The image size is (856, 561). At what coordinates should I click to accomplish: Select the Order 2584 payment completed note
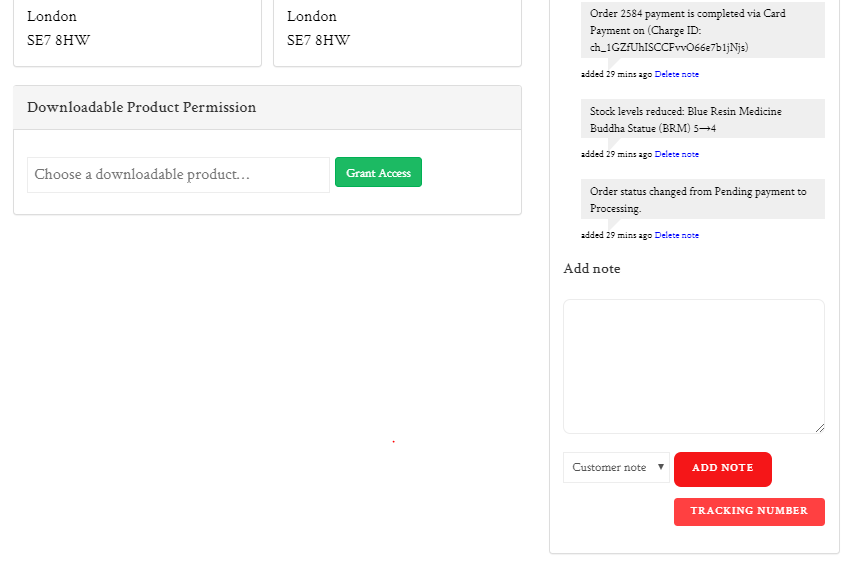click(x=702, y=30)
